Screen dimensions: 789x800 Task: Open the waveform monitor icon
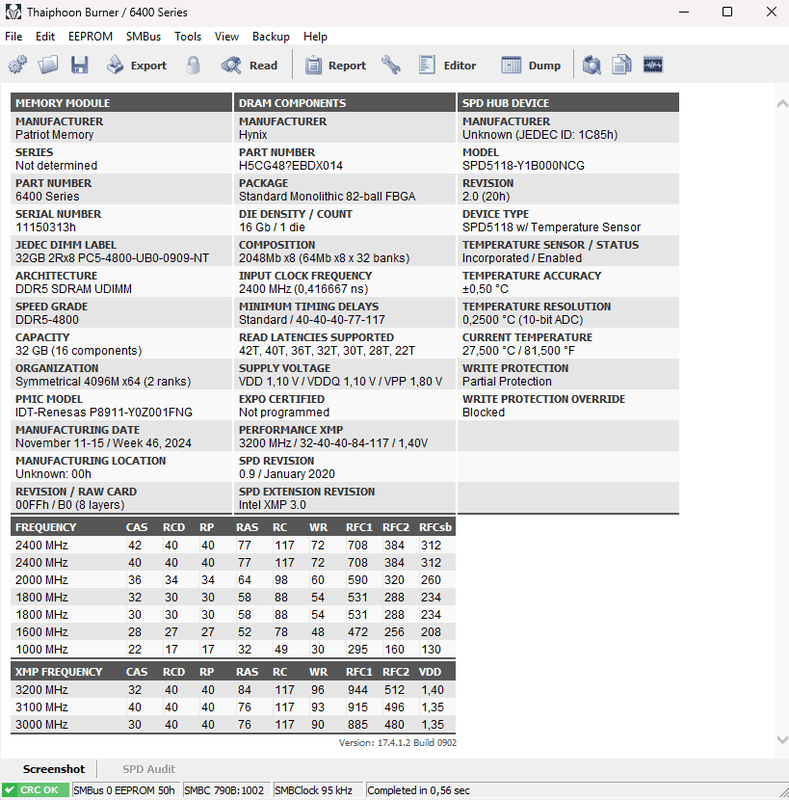(x=654, y=65)
